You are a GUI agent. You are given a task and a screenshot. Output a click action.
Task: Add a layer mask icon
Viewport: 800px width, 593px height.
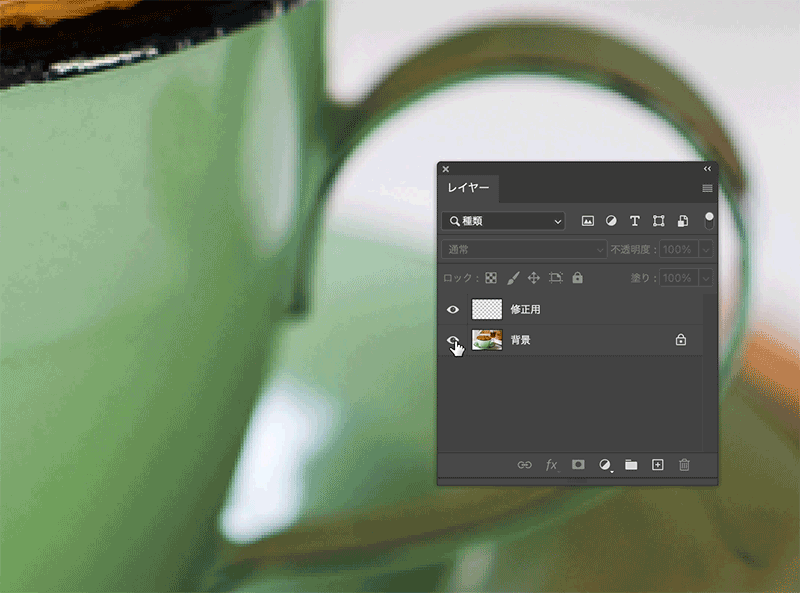pos(578,464)
